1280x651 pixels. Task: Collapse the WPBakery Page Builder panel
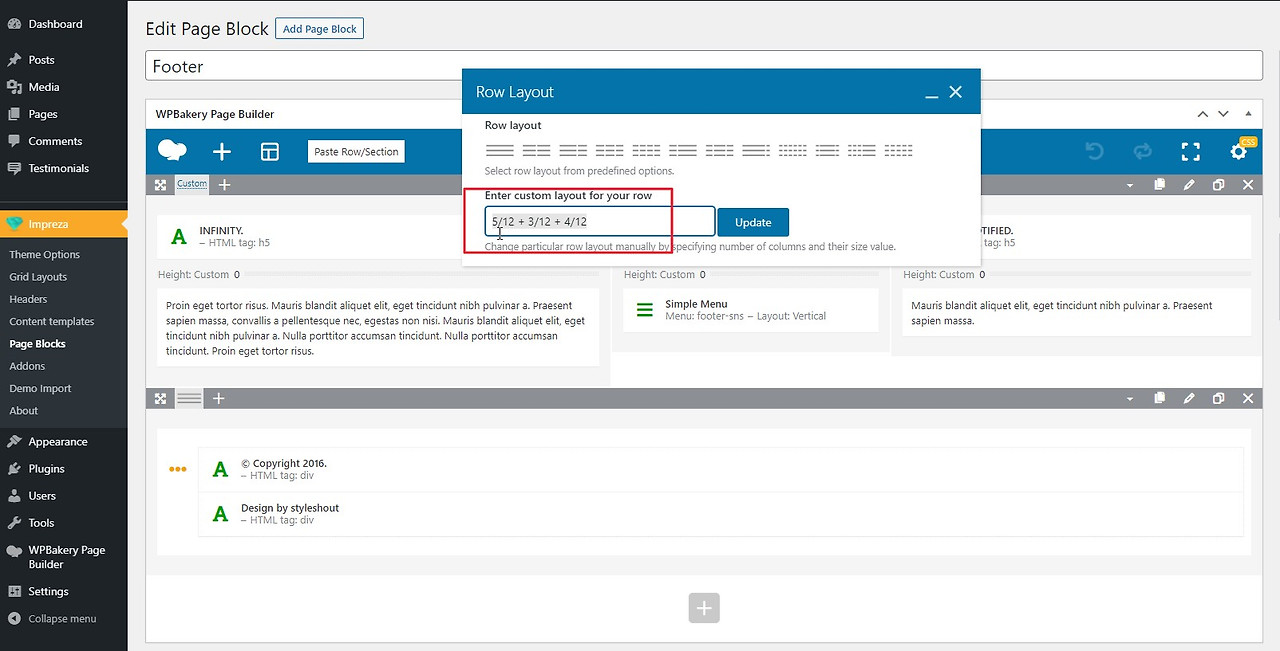point(1248,114)
